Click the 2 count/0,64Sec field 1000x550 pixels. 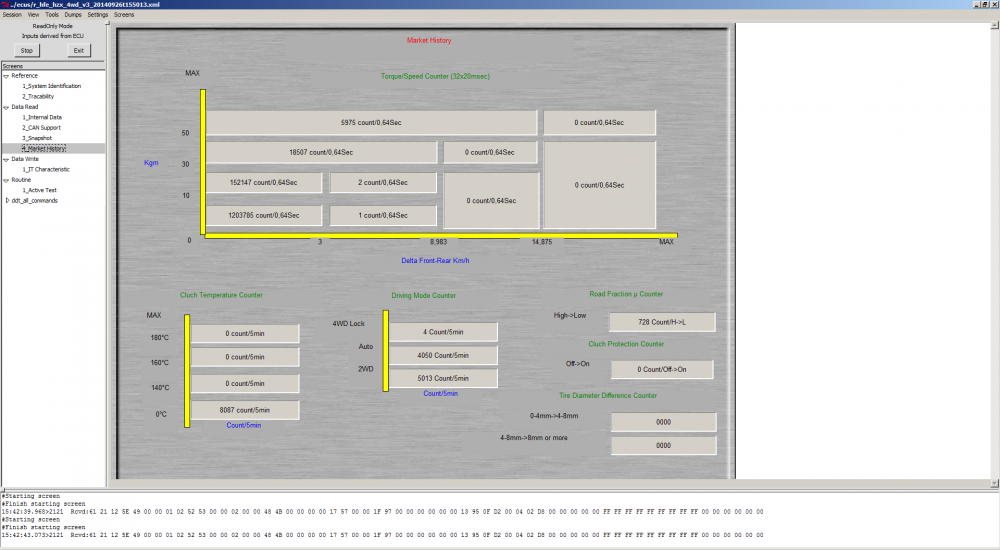(x=383, y=182)
